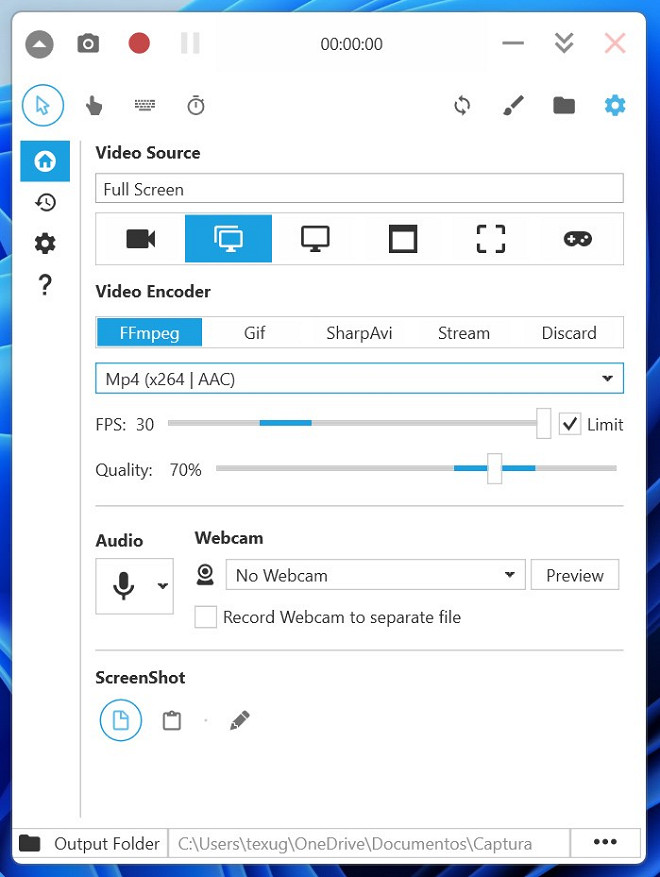Select single screen monitor source icon
Image resolution: width=660 pixels, height=877 pixels.
tap(315, 239)
